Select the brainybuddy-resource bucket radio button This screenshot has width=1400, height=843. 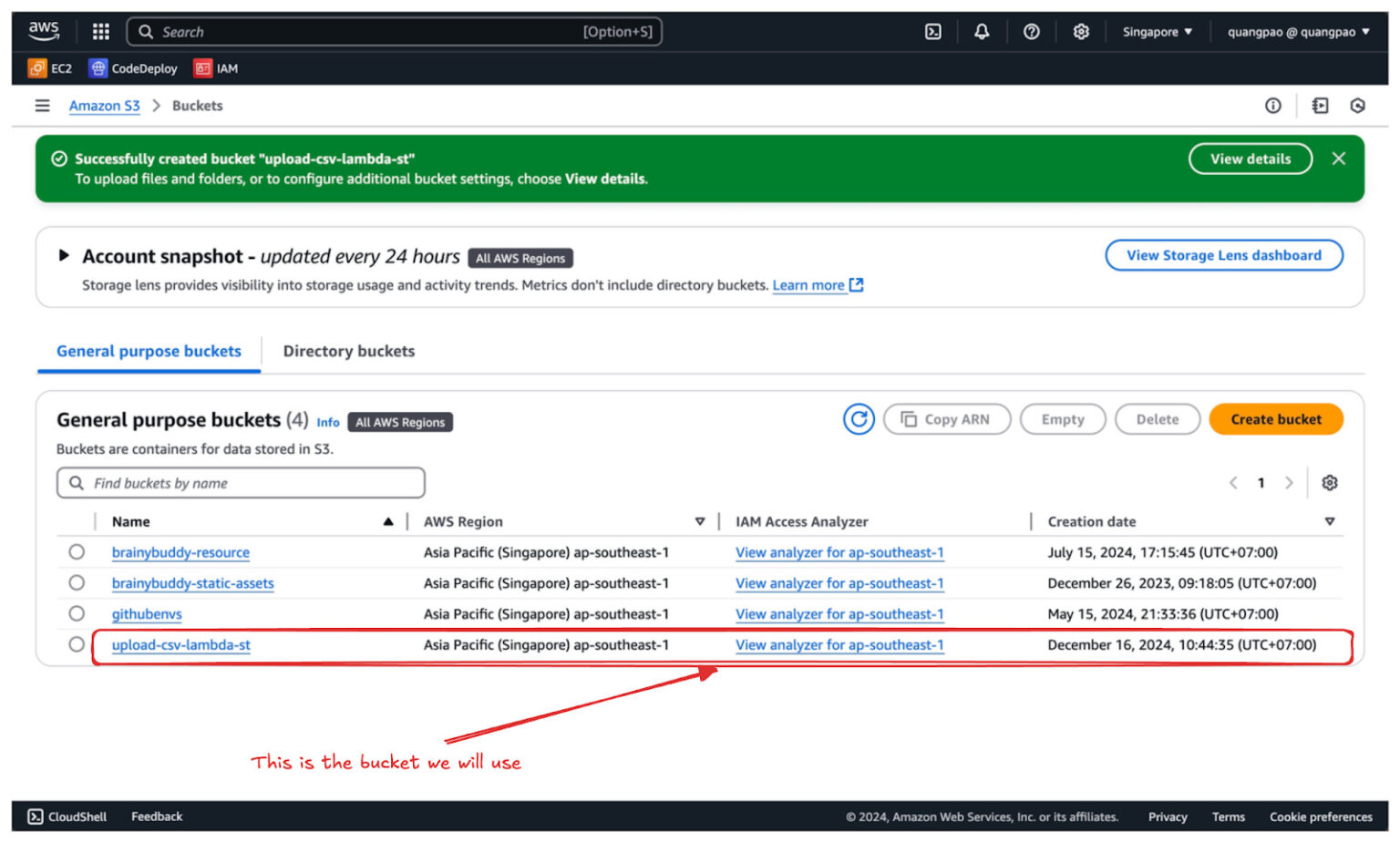(77, 552)
